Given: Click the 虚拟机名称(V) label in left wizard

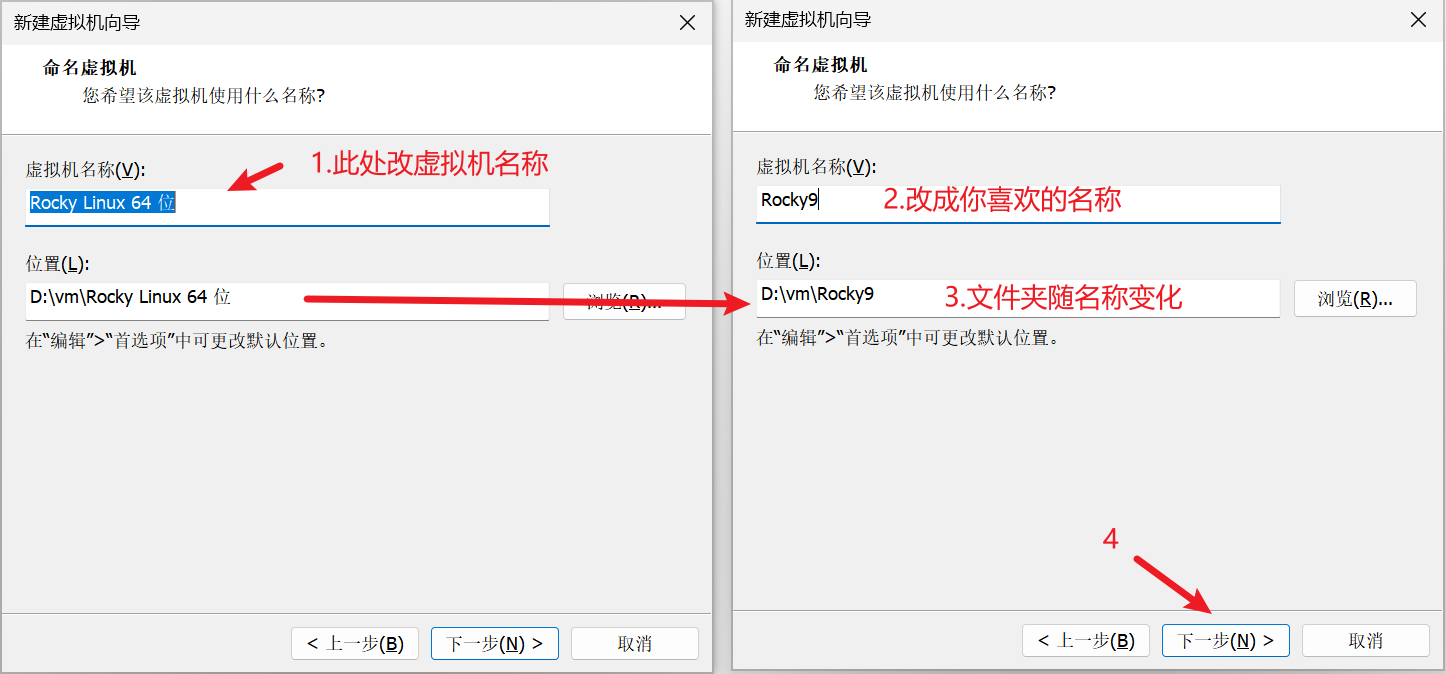Looking at the screenshot, I should [86, 169].
